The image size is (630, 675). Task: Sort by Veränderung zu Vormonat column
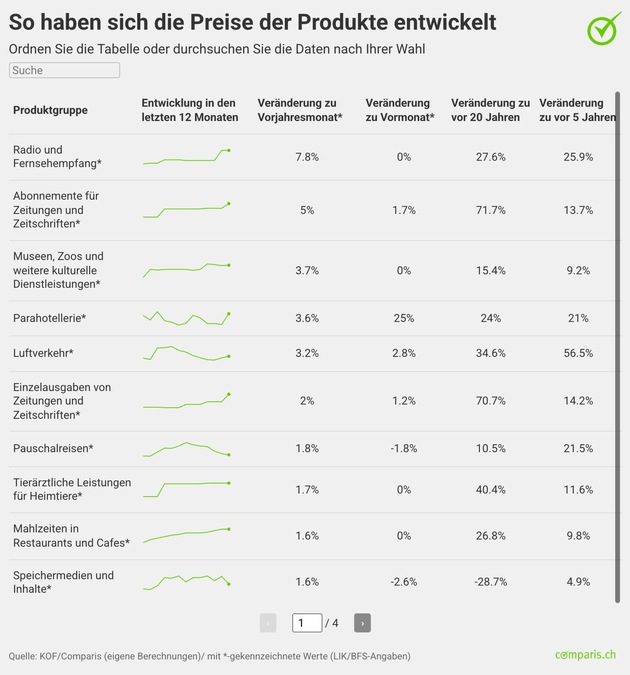(x=400, y=110)
